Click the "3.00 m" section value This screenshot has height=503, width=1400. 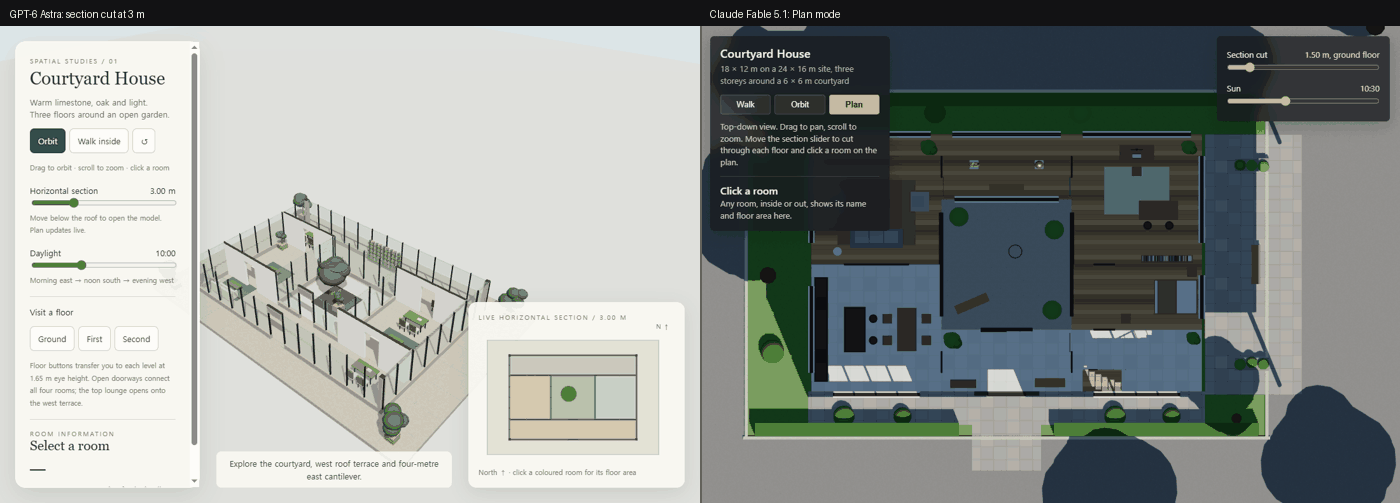pyautogui.click(x=163, y=190)
